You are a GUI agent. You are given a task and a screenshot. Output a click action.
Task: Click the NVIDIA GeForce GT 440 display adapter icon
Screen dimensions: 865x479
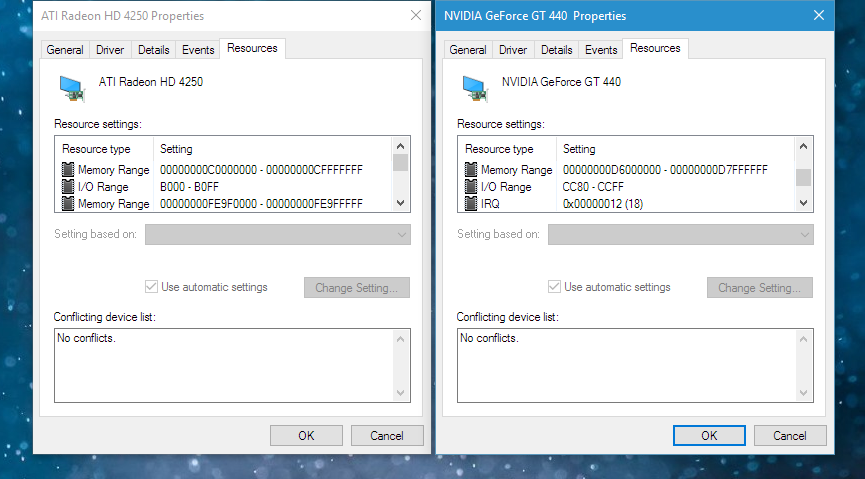pyautogui.click(x=475, y=89)
